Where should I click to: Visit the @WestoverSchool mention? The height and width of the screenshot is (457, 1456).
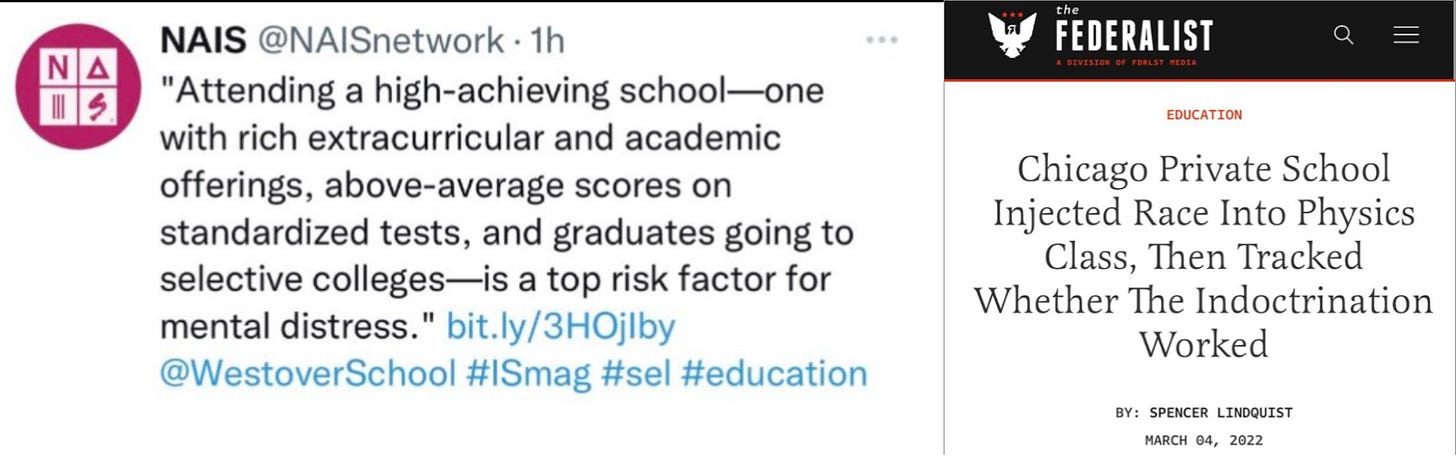click(307, 373)
